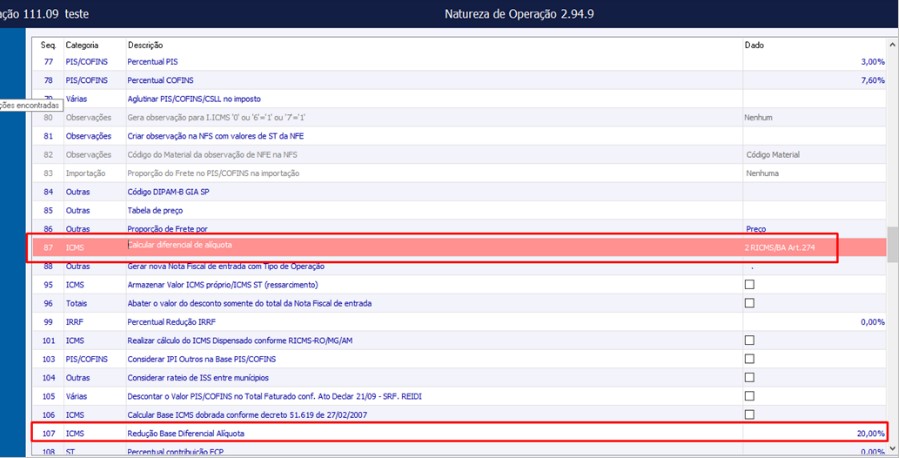Toggle Considerar IPI Outros na Base PIS/COFINS
The height and width of the screenshot is (458, 899).
[749, 359]
